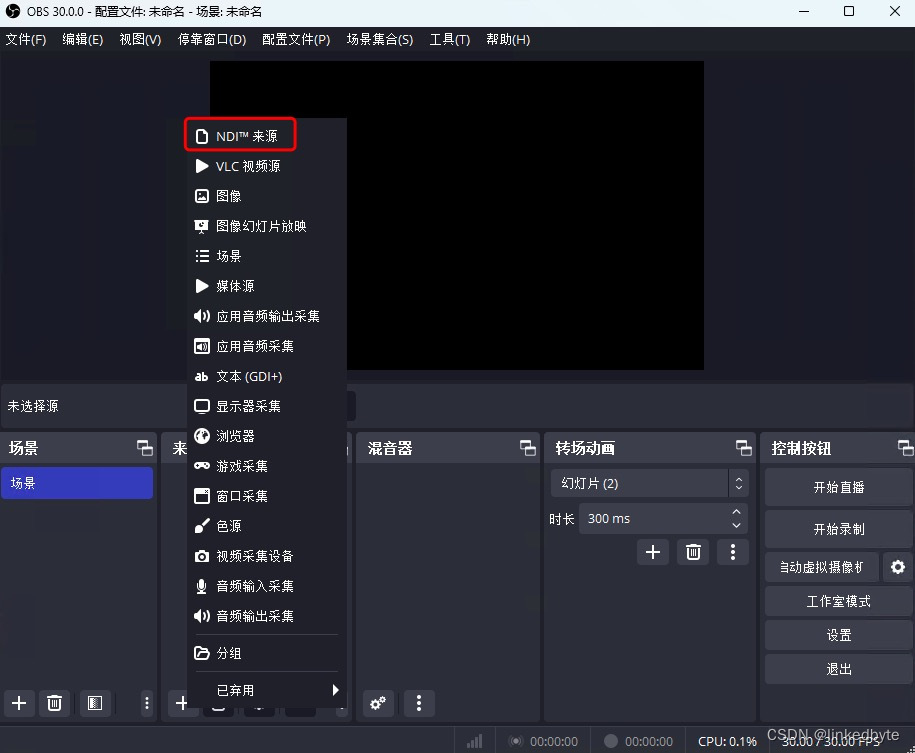Open 设置 settings button
The width and height of the screenshot is (915, 753).
pyautogui.click(x=839, y=635)
